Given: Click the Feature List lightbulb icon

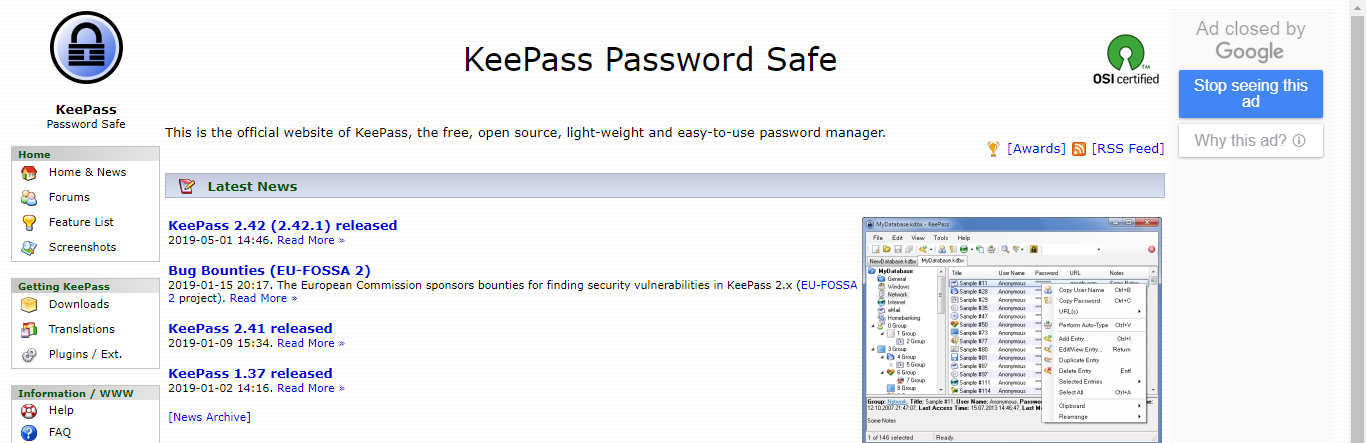Looking at the screenshot, I should 29,222.
